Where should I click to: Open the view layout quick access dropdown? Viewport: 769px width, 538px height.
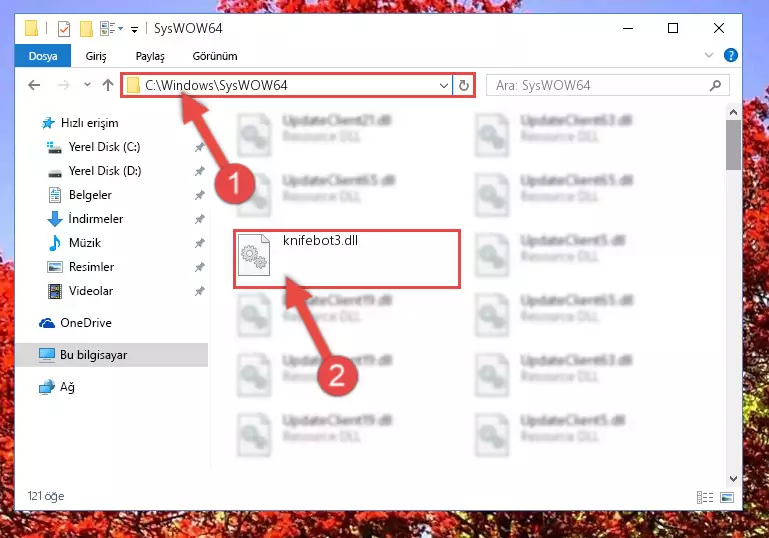[111, 28]
